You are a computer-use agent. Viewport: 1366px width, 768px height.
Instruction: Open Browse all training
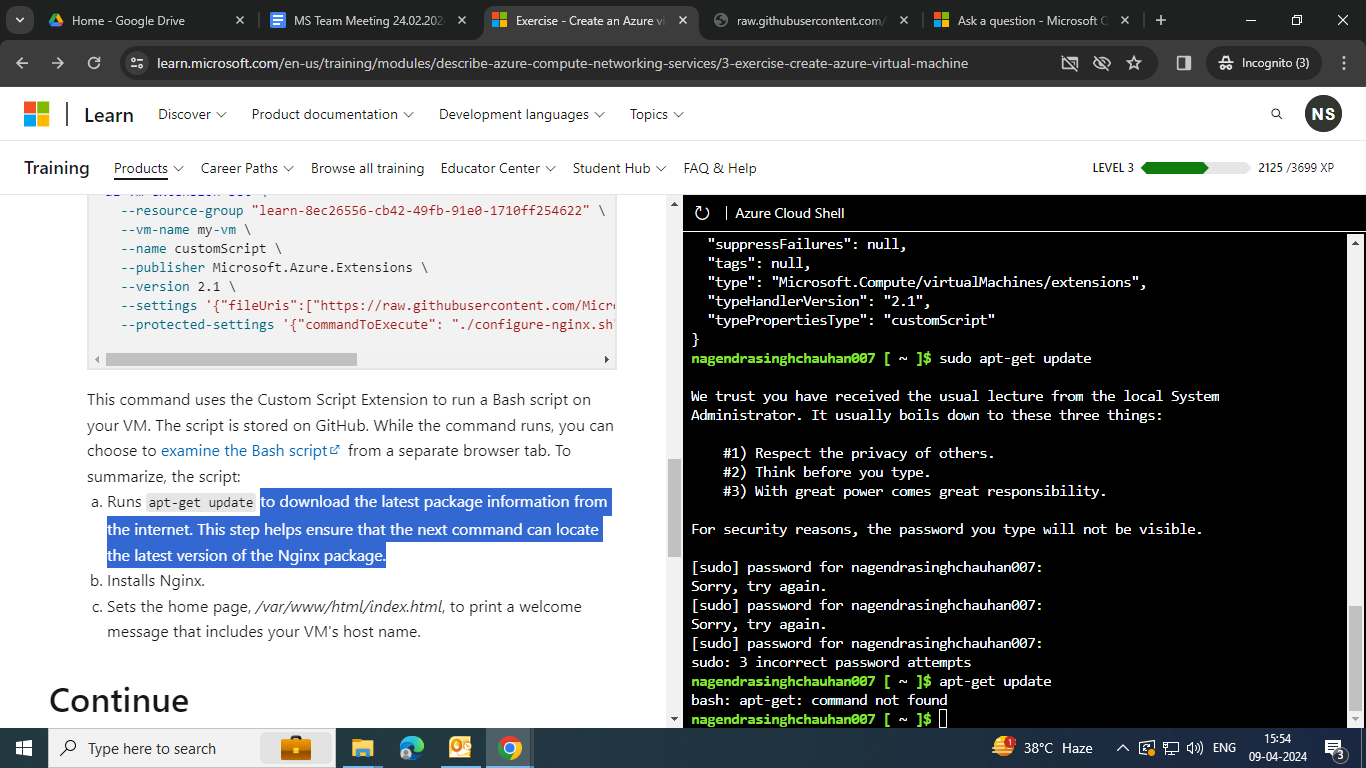click(367, 168)
